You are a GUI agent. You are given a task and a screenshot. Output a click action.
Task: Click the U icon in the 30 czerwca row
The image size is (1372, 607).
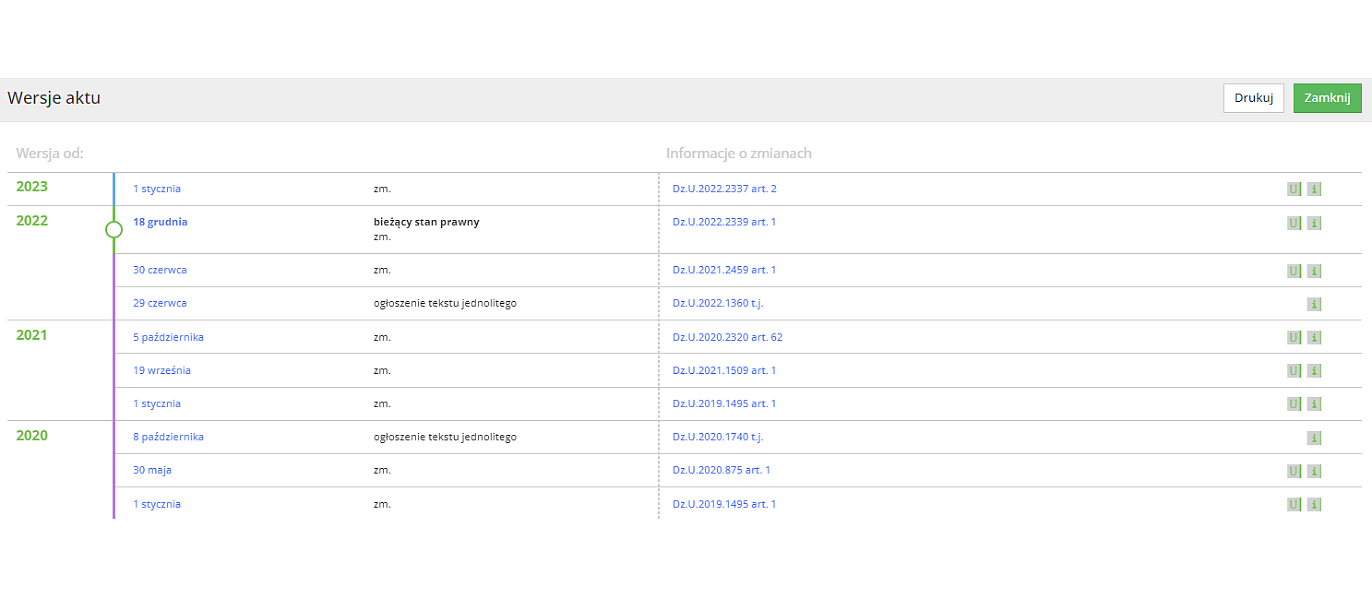pos(1294,271)
